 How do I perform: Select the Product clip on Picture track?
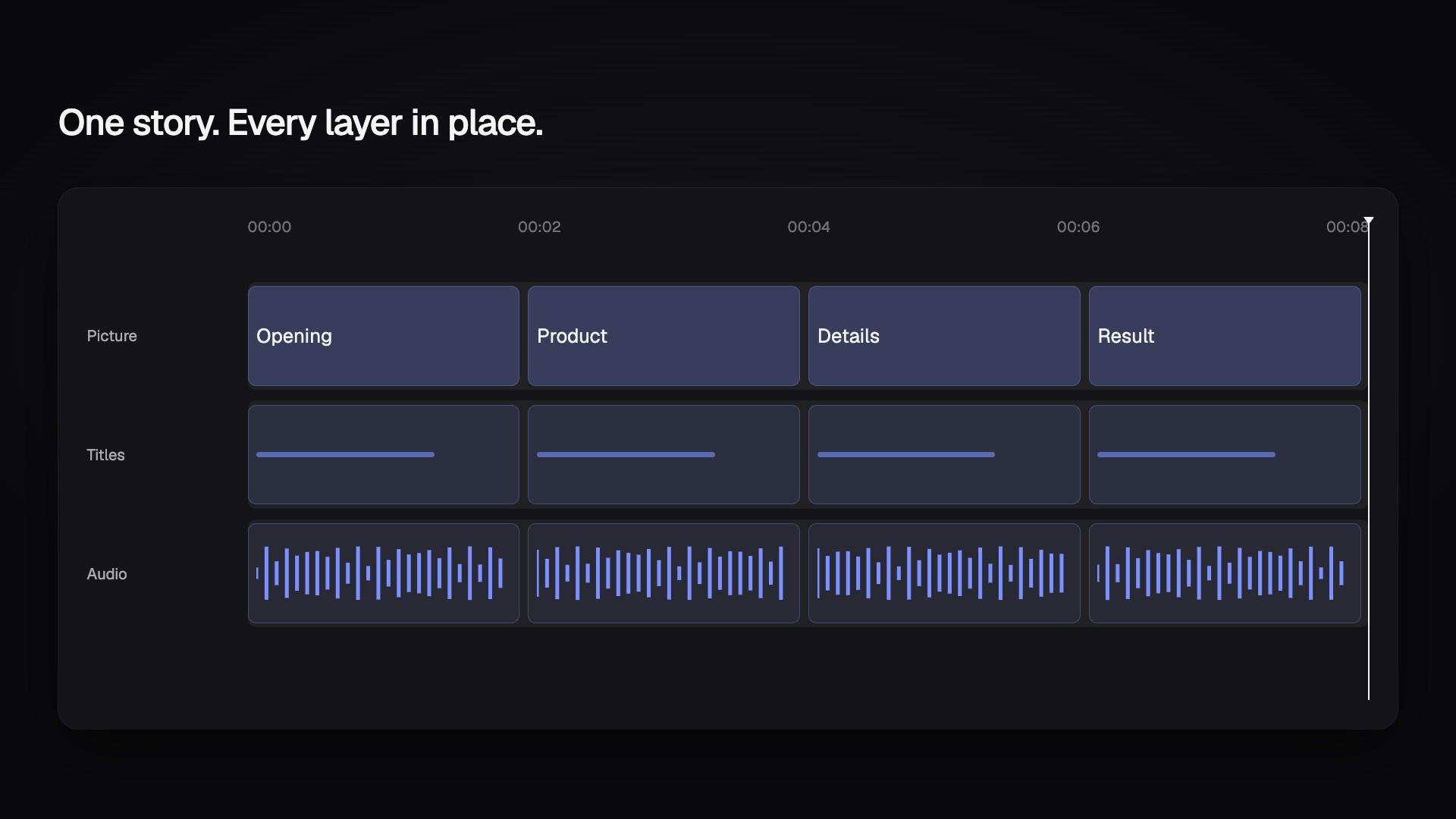(x=664, y=336)
